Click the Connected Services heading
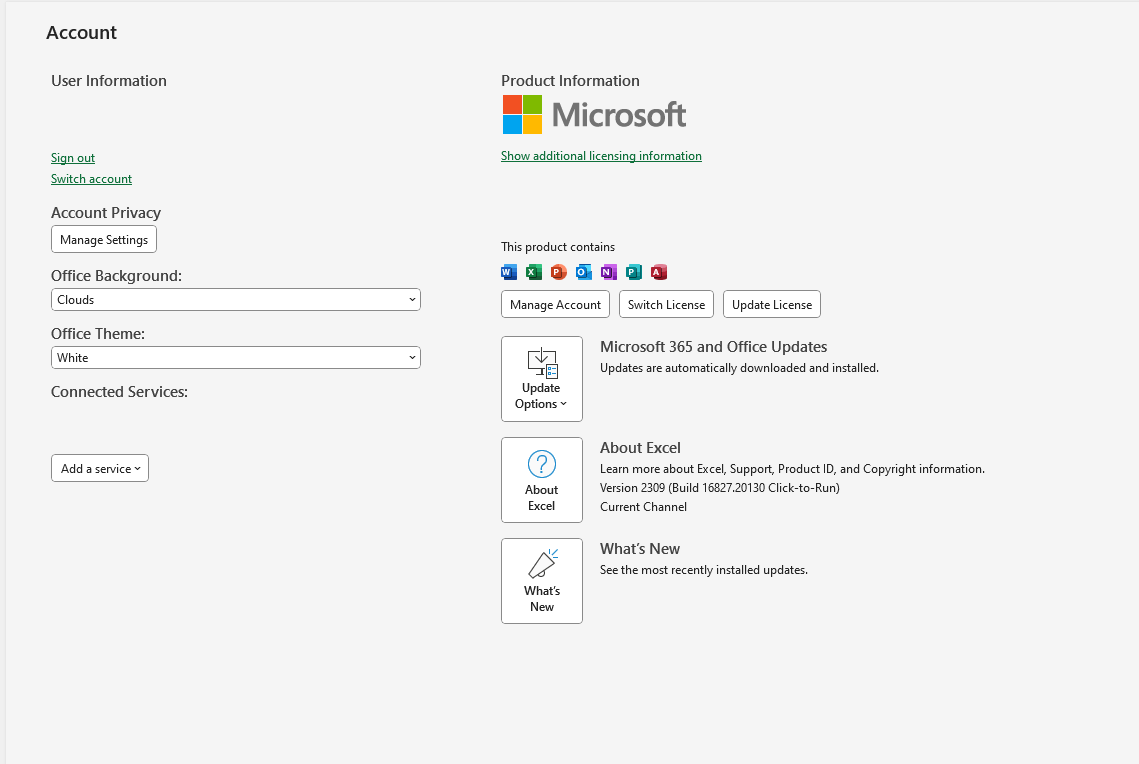 (x=119, y=391)
